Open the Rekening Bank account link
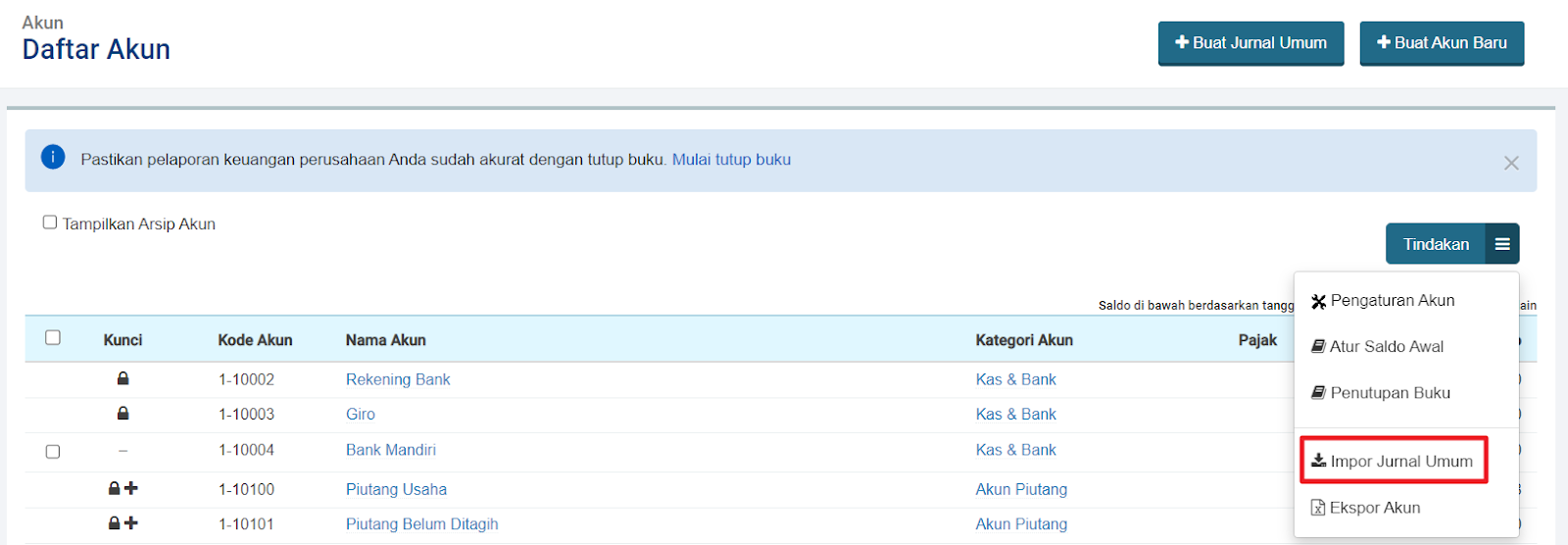Image resolution: width=1568 pixels, height=545 pixels. coord(398,379)
